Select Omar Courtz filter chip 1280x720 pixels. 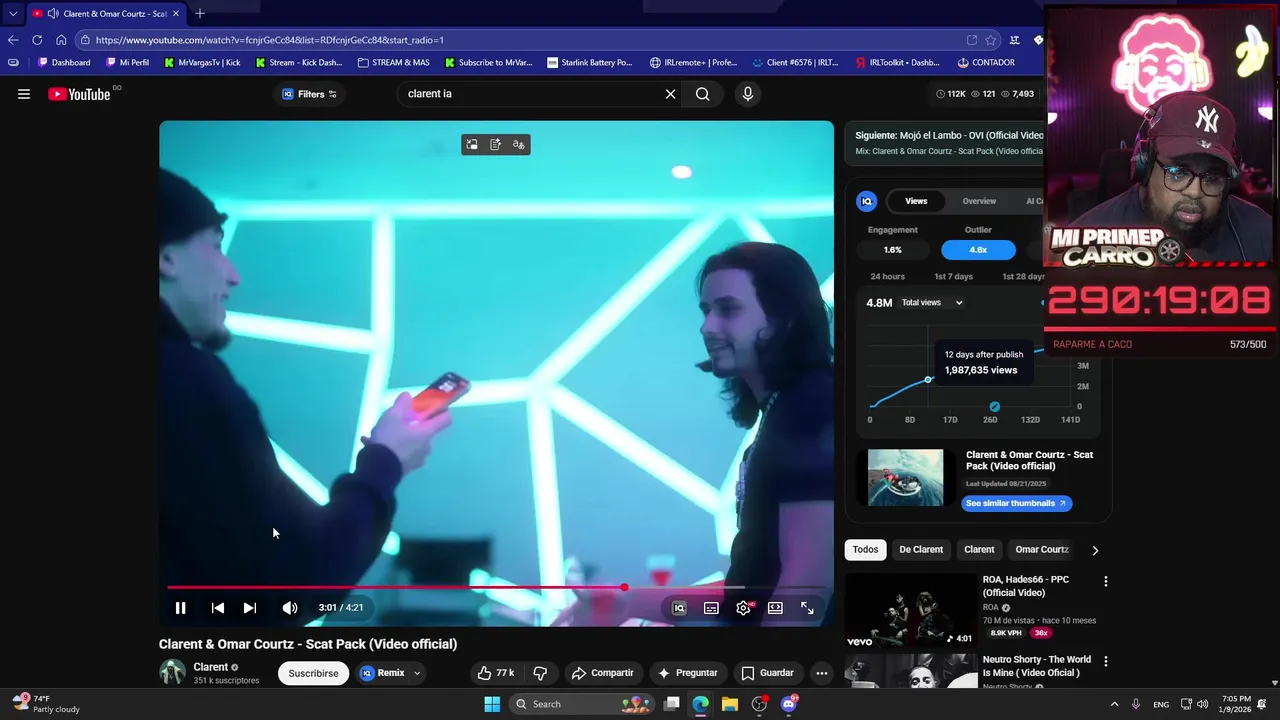tap(1042, 549)
